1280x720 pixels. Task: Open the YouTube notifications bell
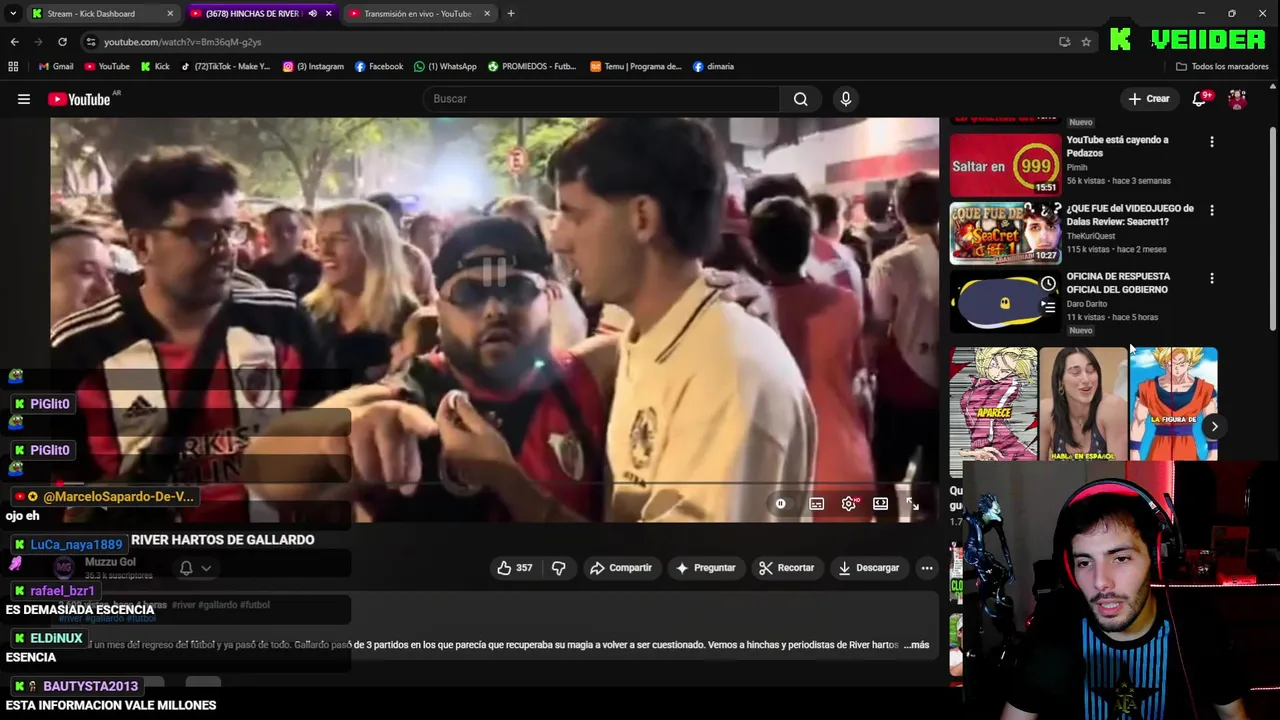(x=1199, y=99)
